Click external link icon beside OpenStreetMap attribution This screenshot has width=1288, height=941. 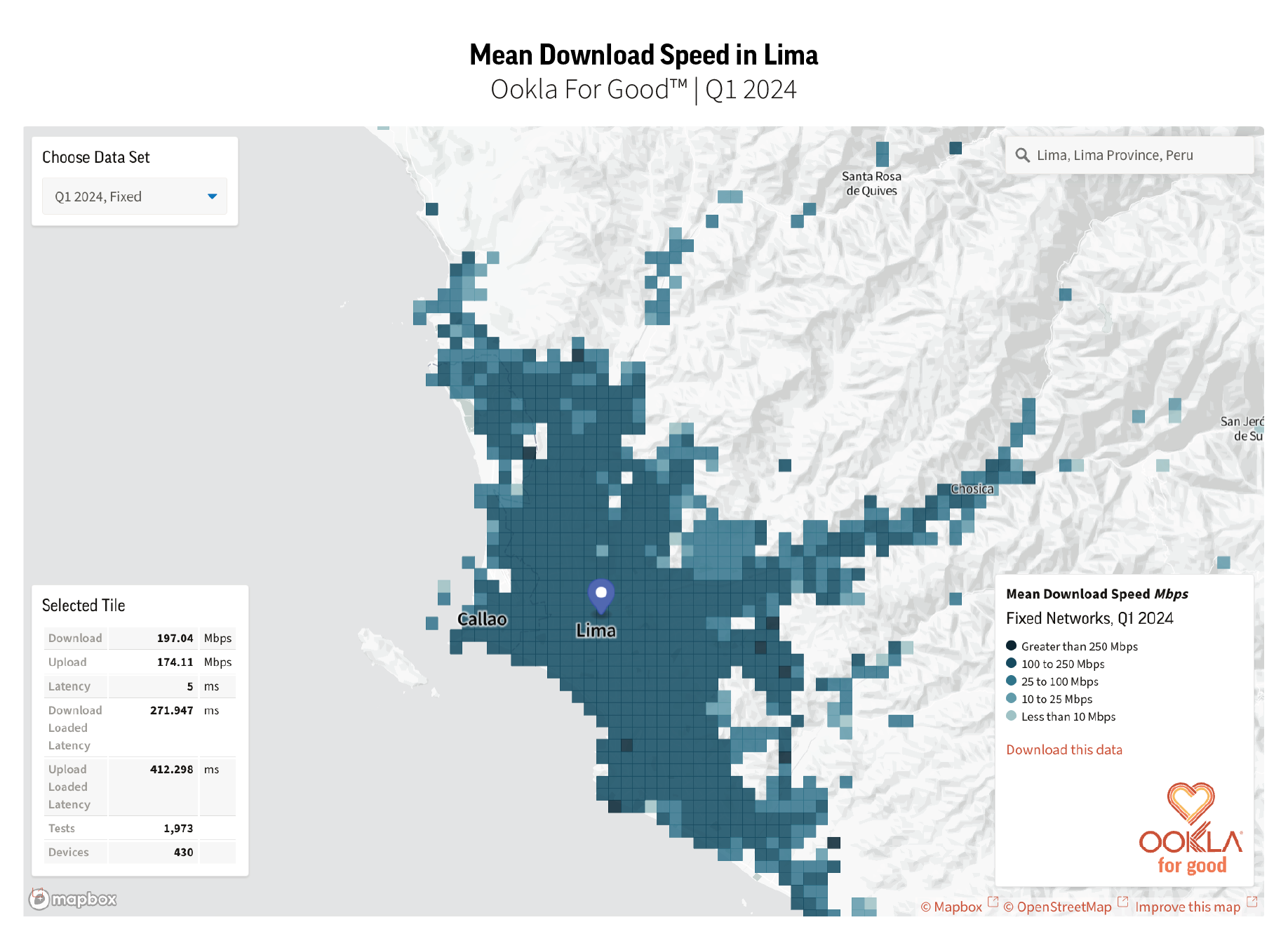1122,902
